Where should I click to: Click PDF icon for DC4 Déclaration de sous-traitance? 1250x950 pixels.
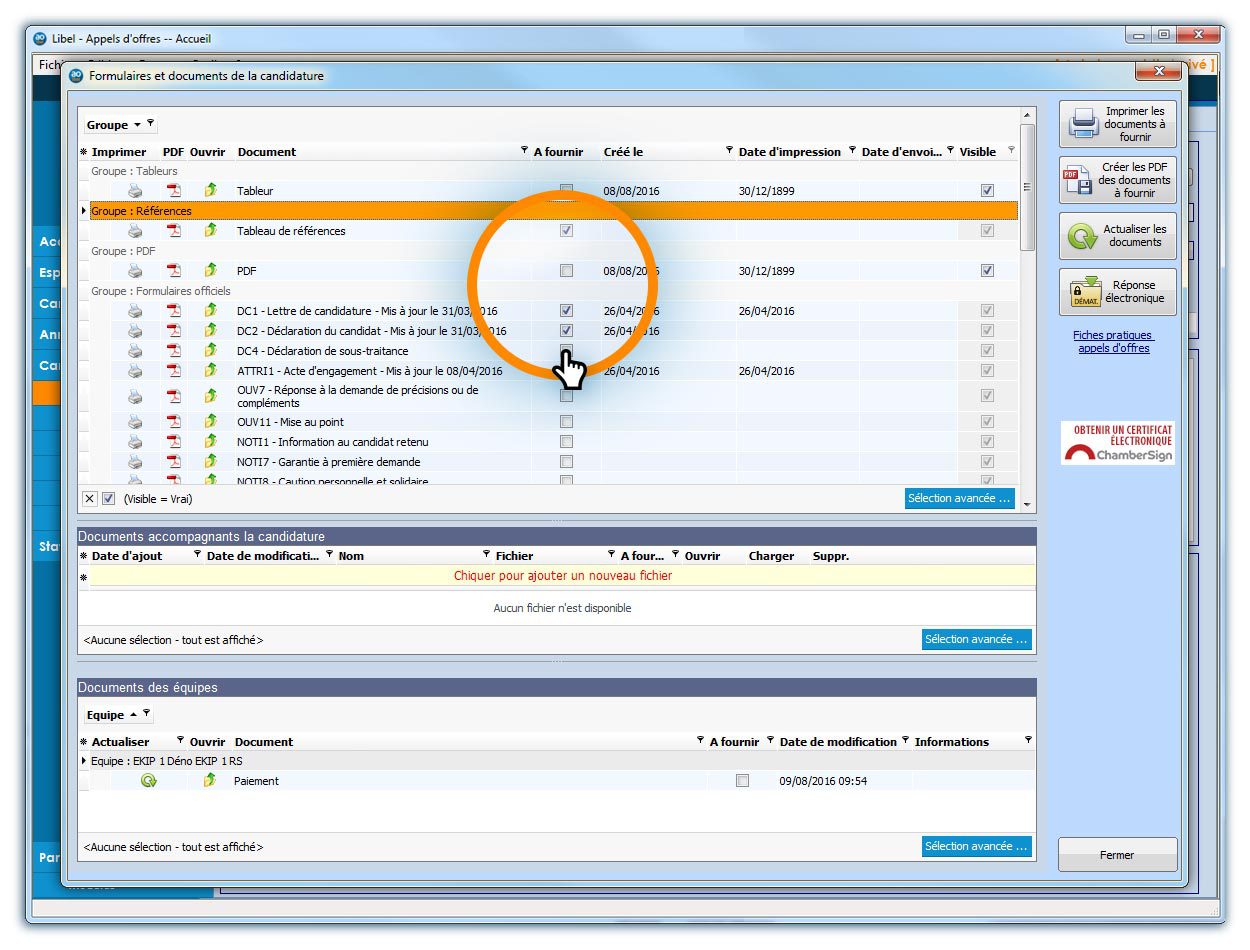pyautogui.click(x=174, y=351)
